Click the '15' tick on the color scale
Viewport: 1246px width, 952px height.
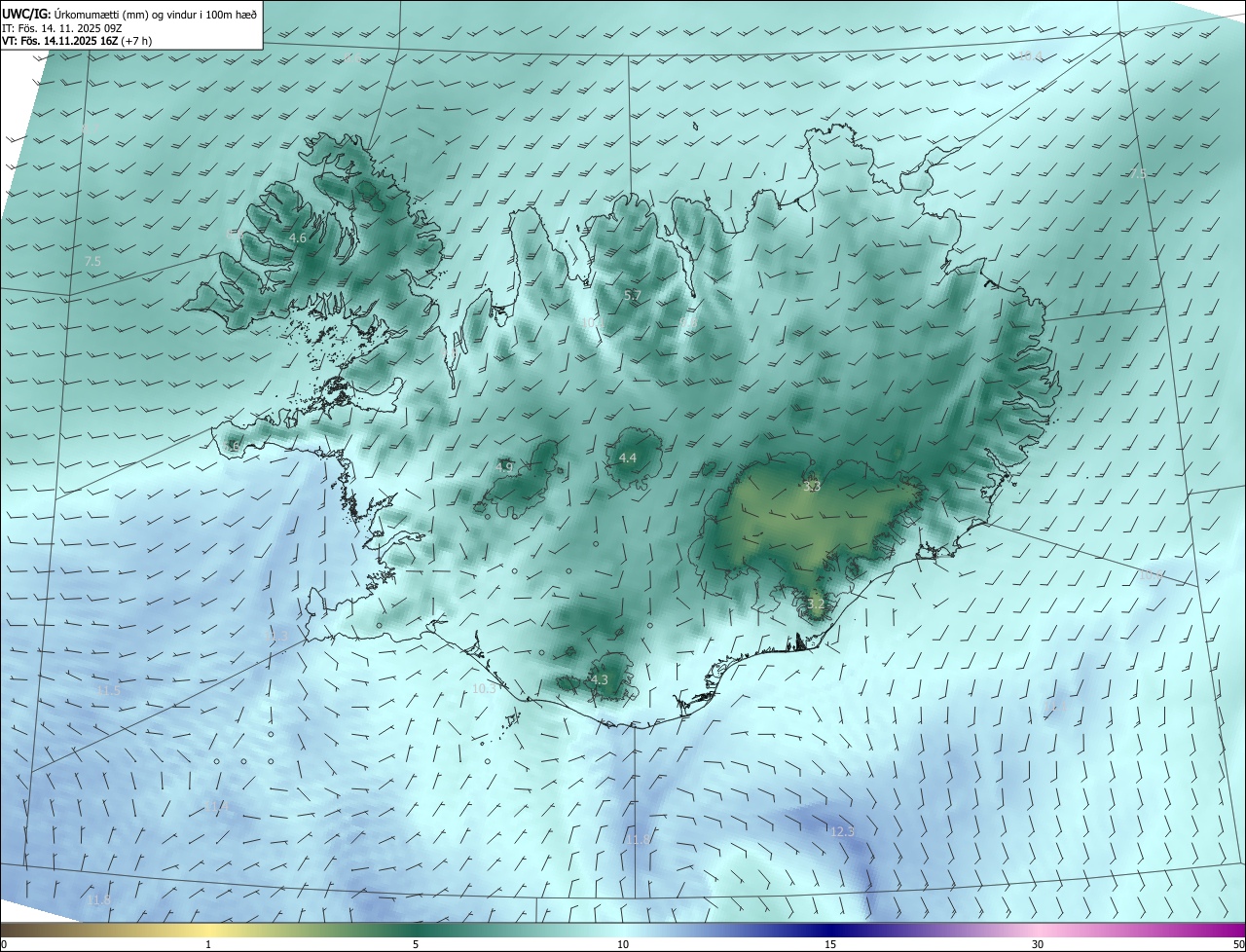pyautogui.click(x=830, y=944)
